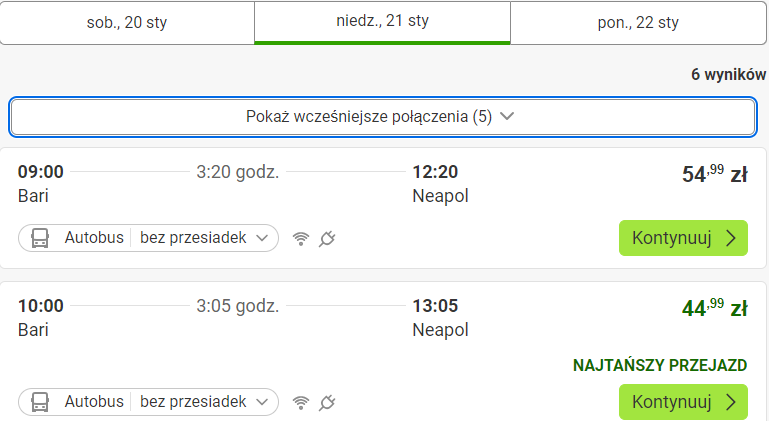Click the arrow icon in second Kontynuuj button
Viewport: 769px width, 421px height.
pyautogui.click(x=731, y=402)
